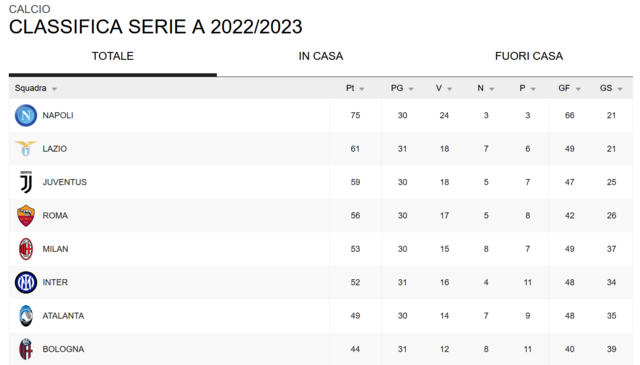Sort by Squadra column arrow

coord(54,89)
